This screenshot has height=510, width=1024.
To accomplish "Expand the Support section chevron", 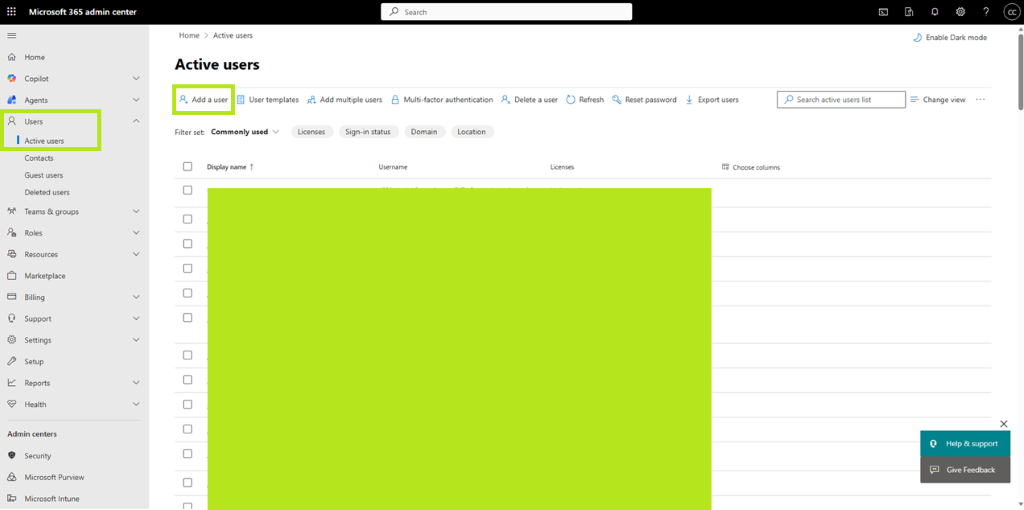I will (136, 319).
